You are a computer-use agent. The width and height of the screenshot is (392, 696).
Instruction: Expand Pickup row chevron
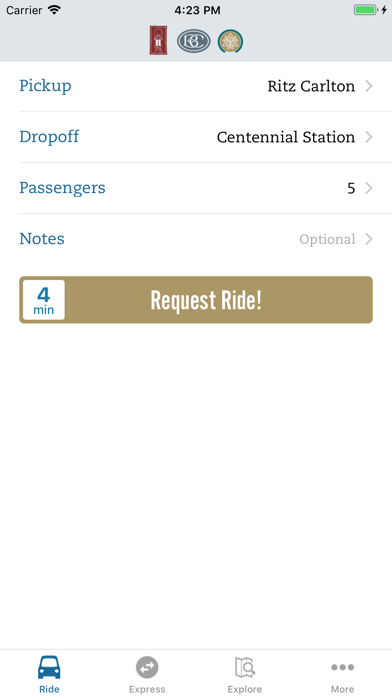point(368,86)
